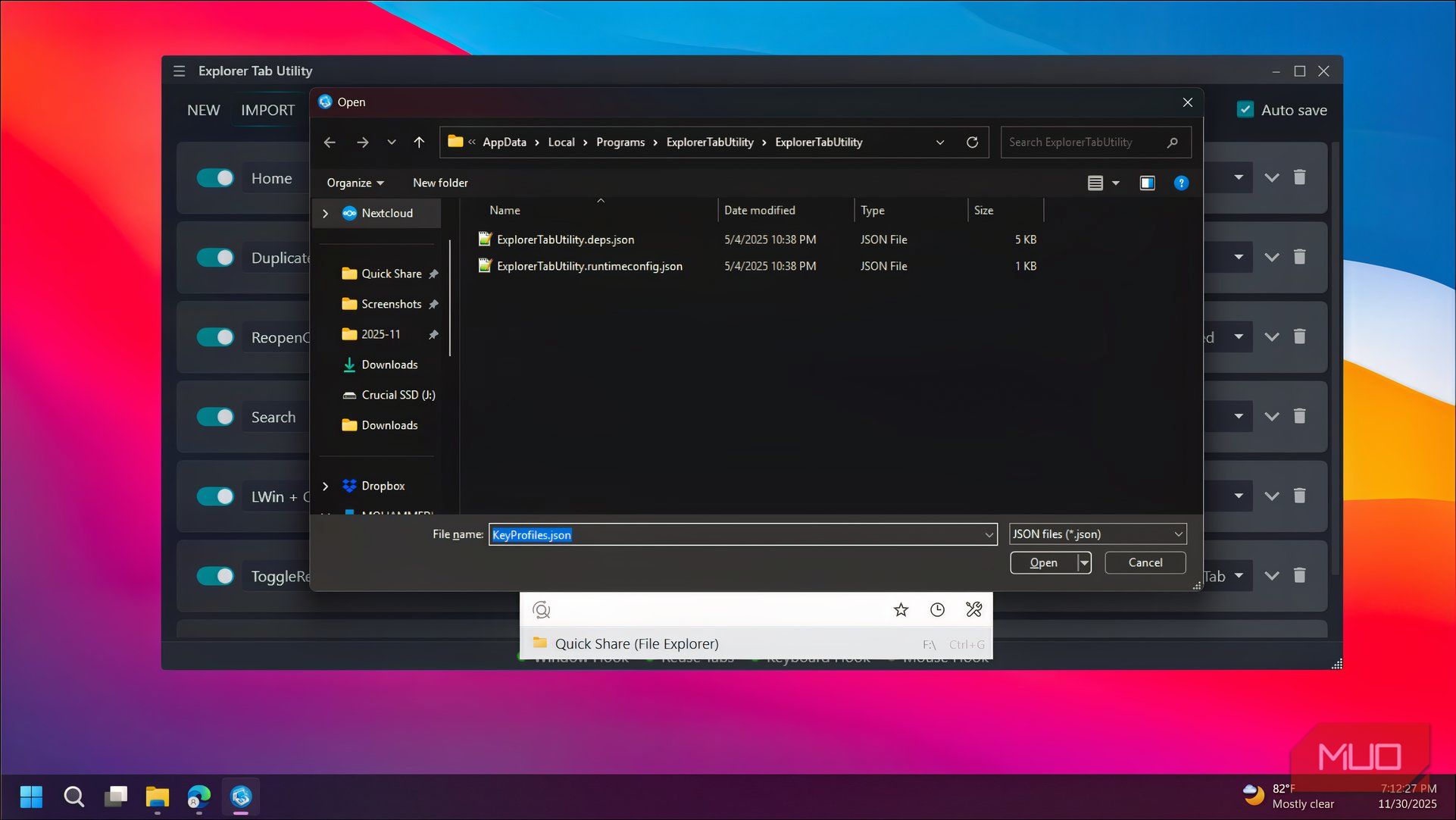Click the favorites star in the popup
The width and height of the screenshot is (1456, 820).
pos(901,609)
